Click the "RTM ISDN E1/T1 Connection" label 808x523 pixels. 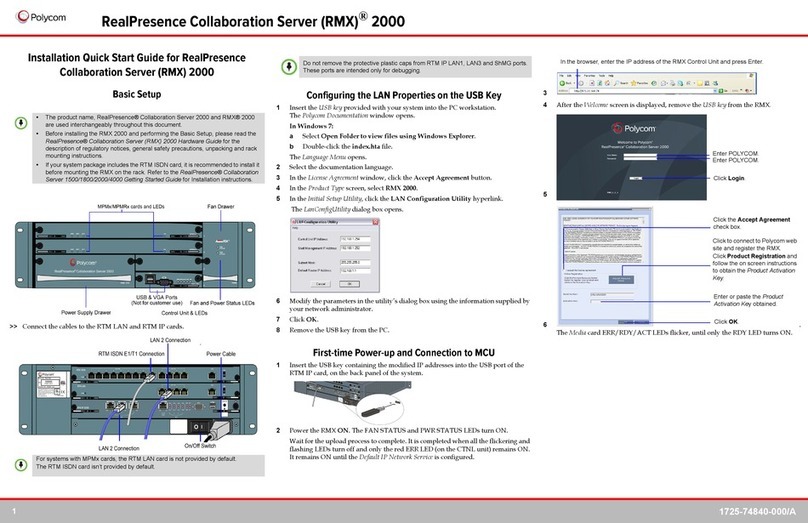131,354
